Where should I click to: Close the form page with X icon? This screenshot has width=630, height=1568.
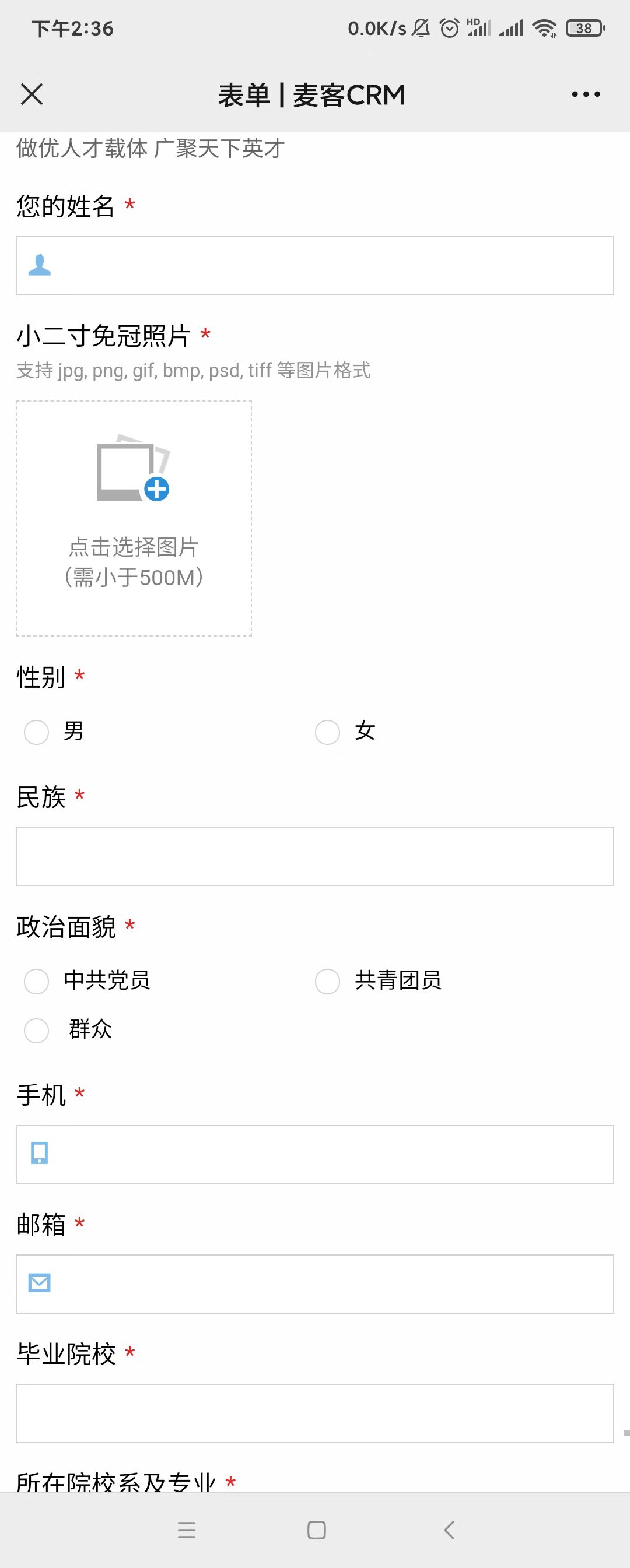click(x=32, y=94)
